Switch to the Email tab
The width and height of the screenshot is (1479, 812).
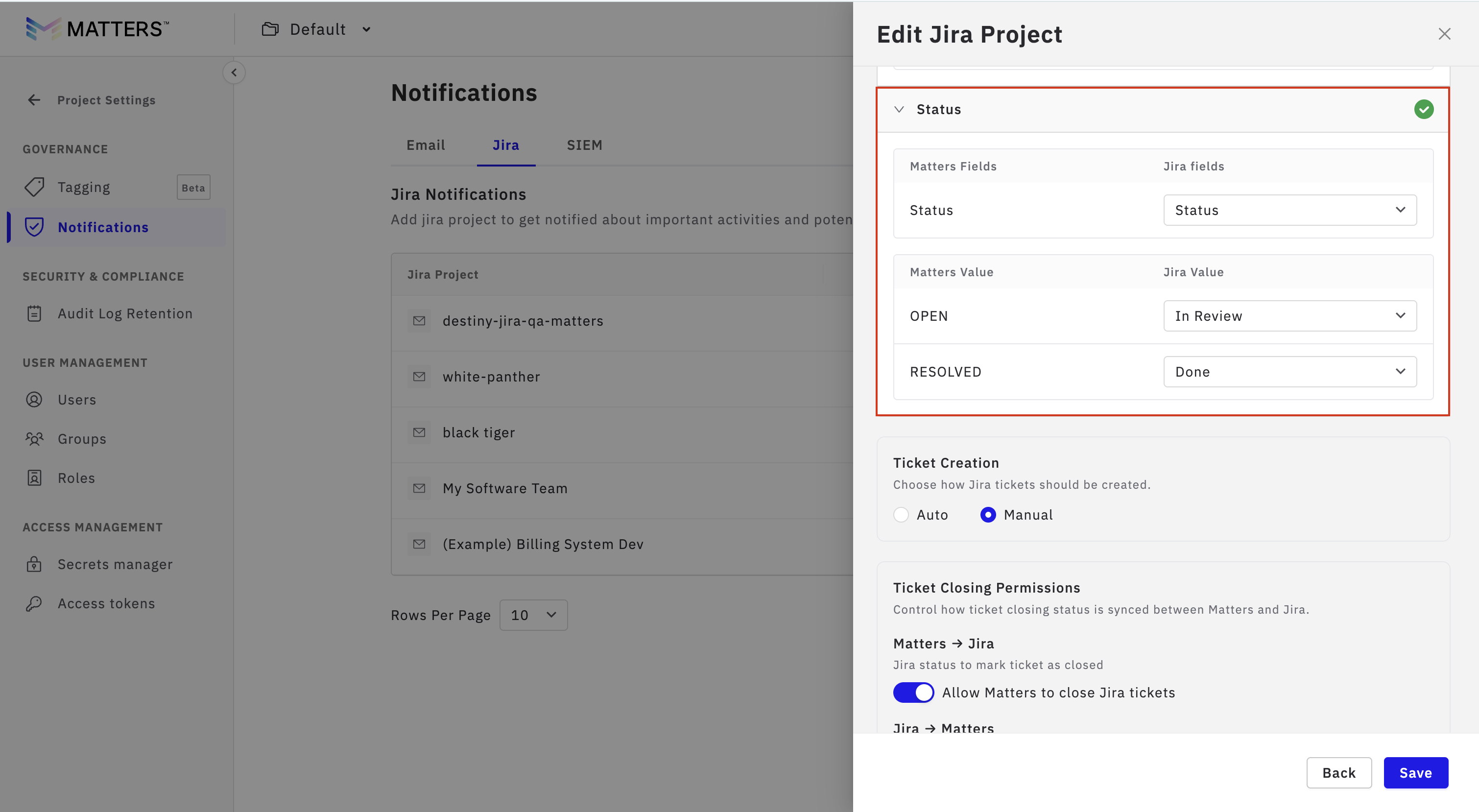pyautogui.click(x=426, y=145)
